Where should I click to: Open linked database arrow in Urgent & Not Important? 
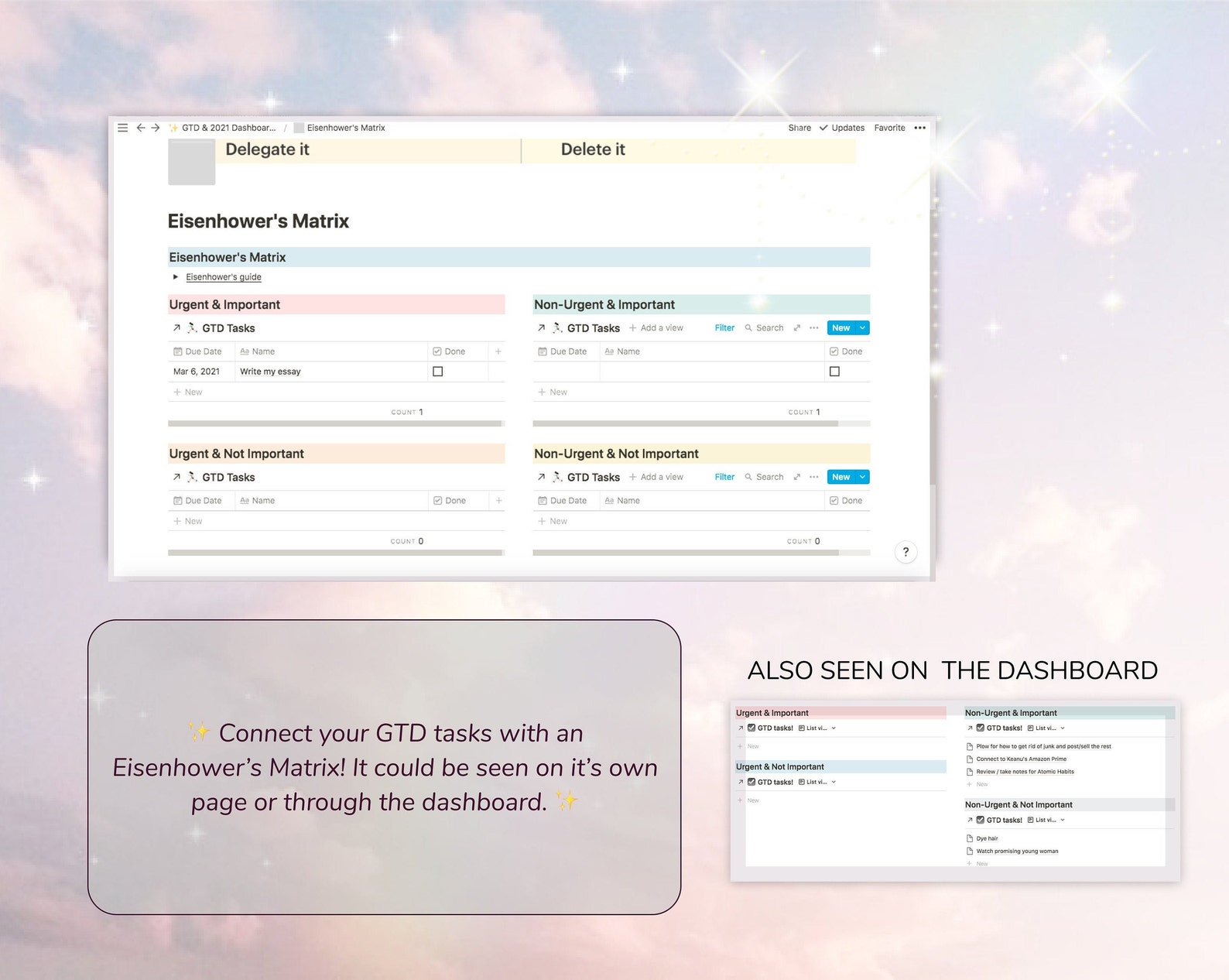(176, 478)
